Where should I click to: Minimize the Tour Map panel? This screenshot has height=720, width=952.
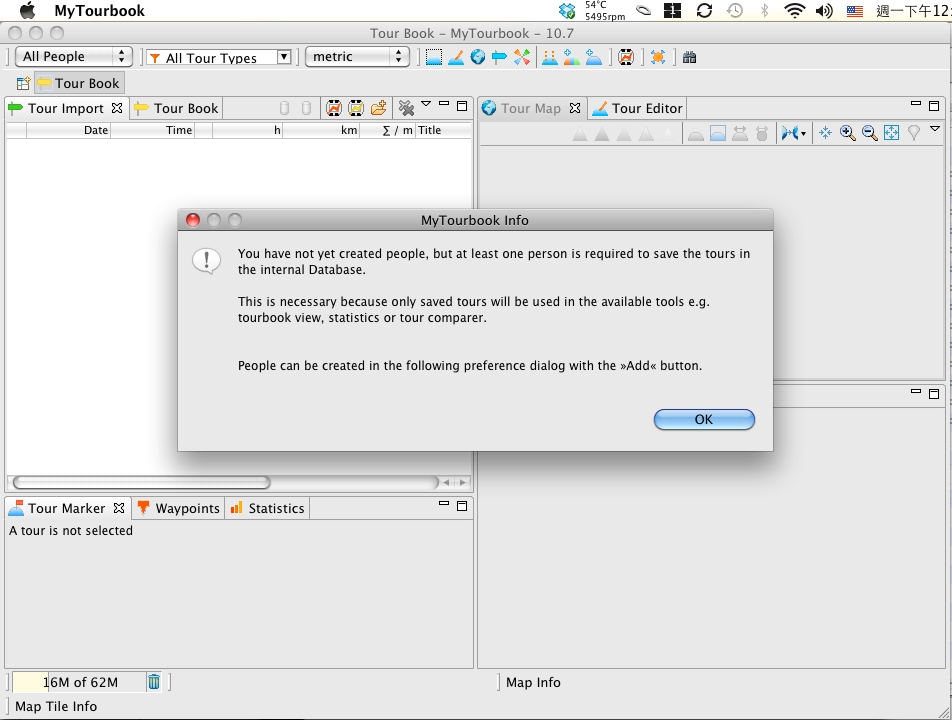pos(916,104)
